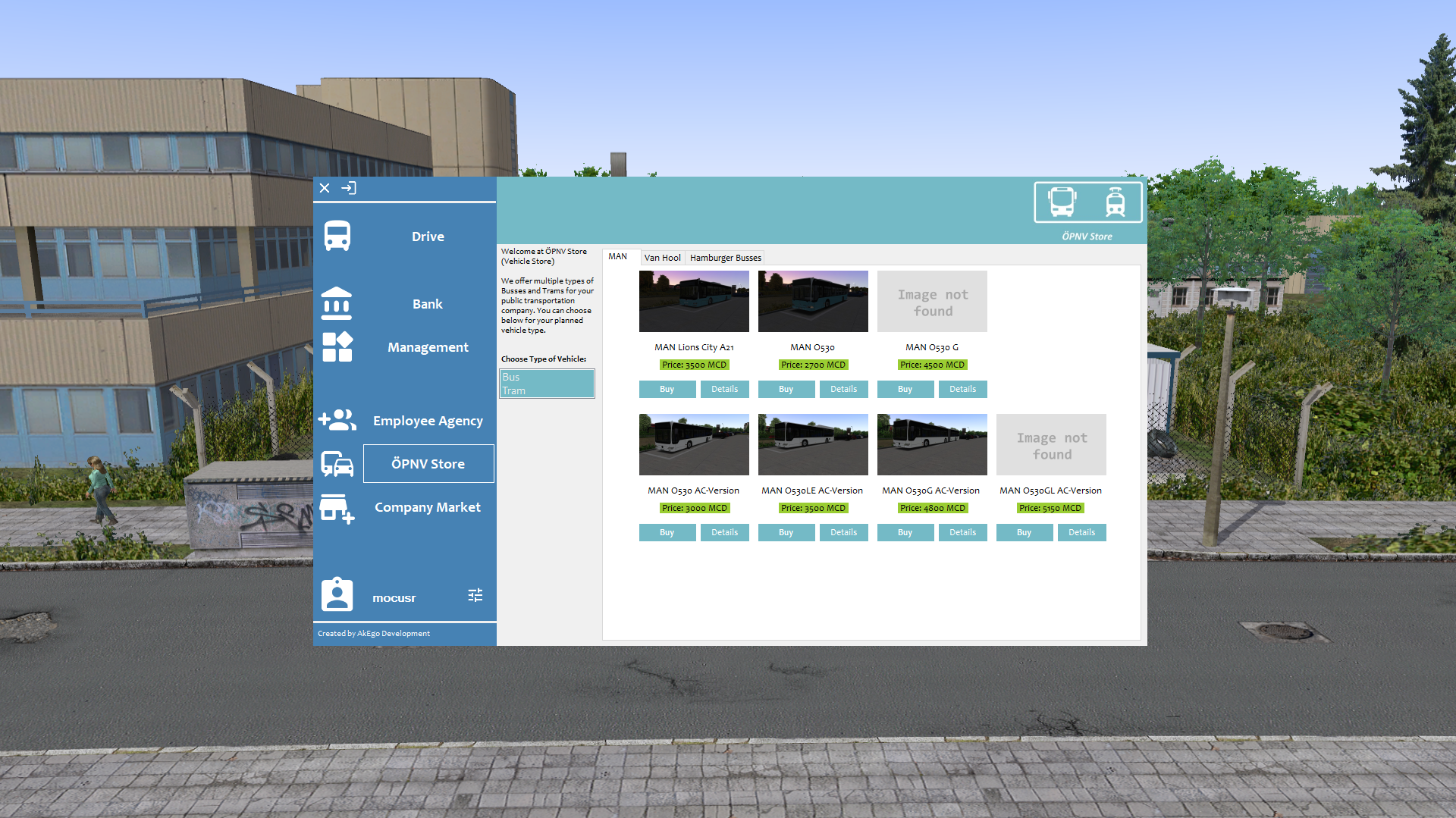Click the tram icon in store header
Viewport: 1456px width, 818px height.
(x=1115, y=202)
